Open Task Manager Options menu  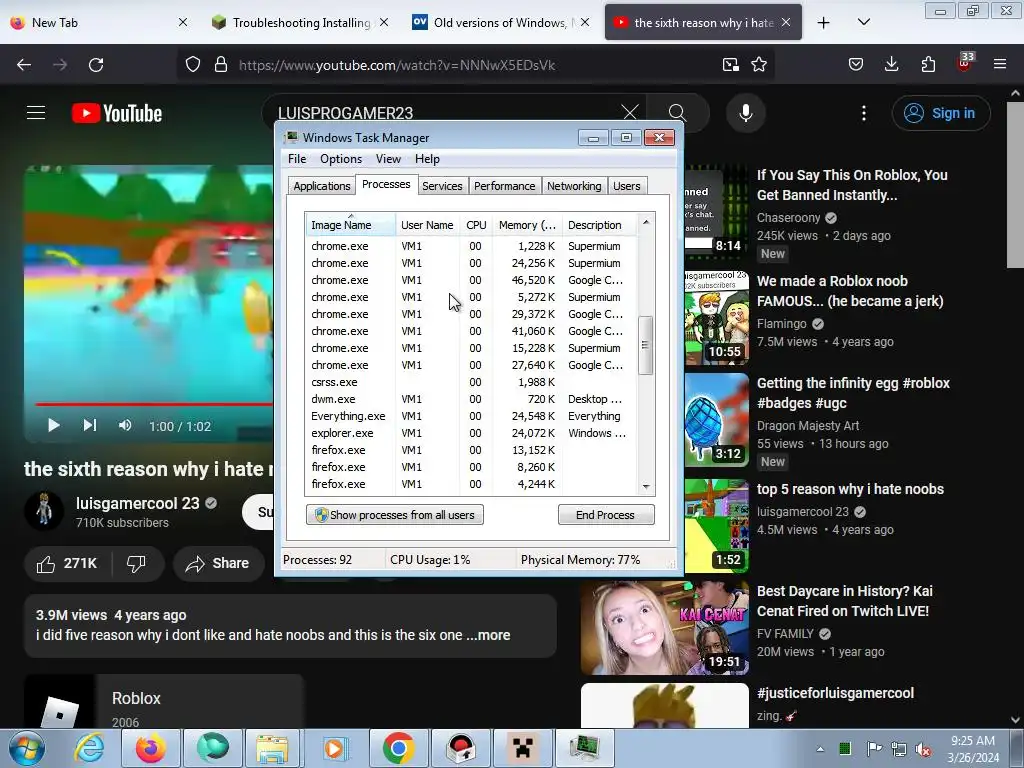tap(340, 159)
